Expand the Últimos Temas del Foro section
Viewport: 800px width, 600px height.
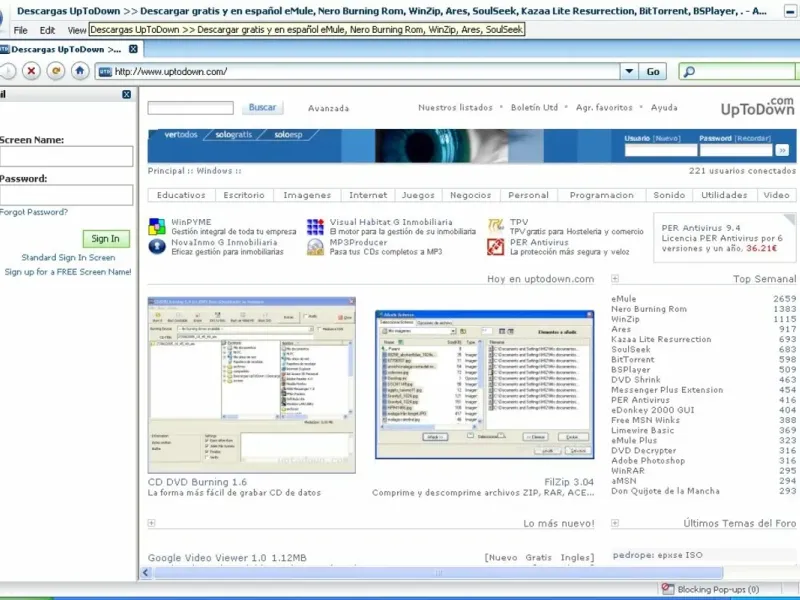click(615, 523)
